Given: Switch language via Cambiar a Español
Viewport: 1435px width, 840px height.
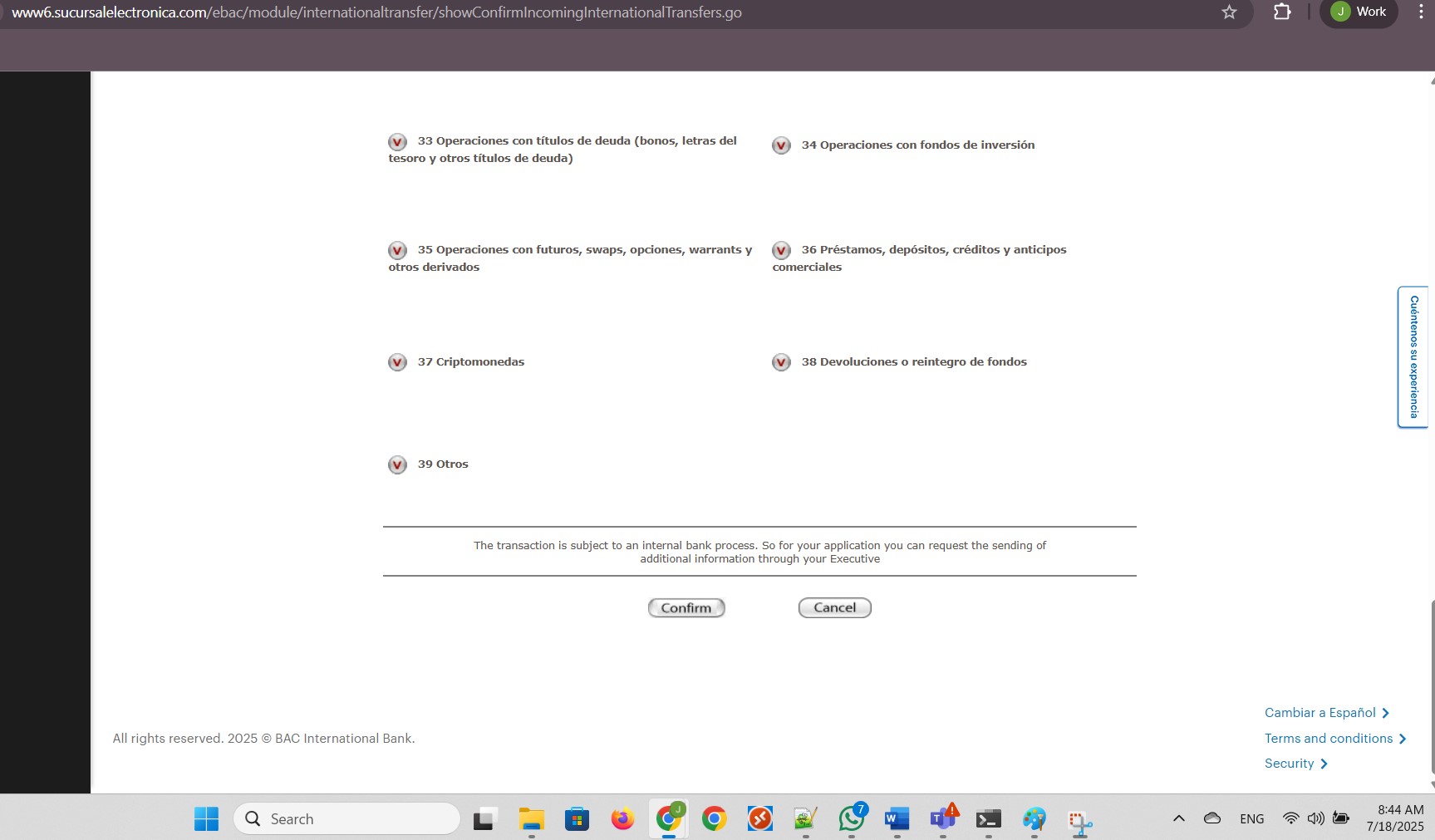Looking at the screenshot, I should (1327, 713).
